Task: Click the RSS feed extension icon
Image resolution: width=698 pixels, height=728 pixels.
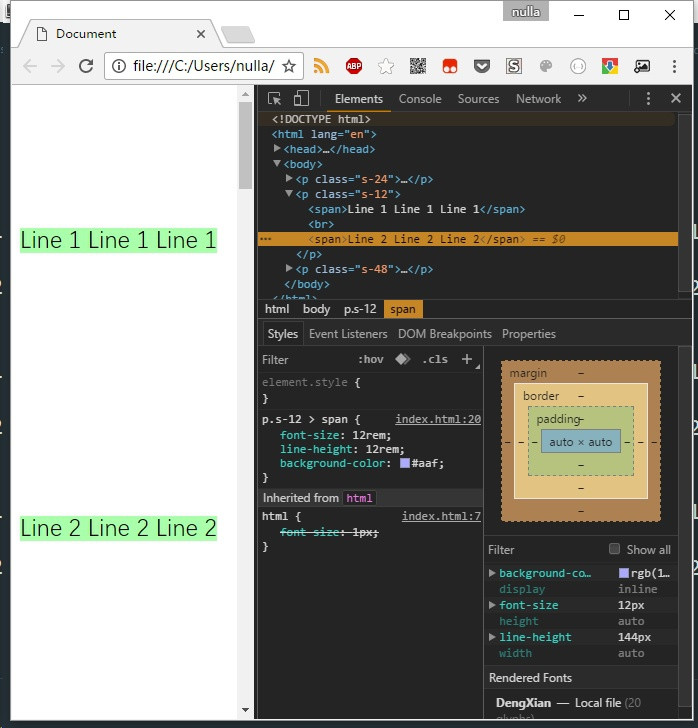Action: coord(321,66)
